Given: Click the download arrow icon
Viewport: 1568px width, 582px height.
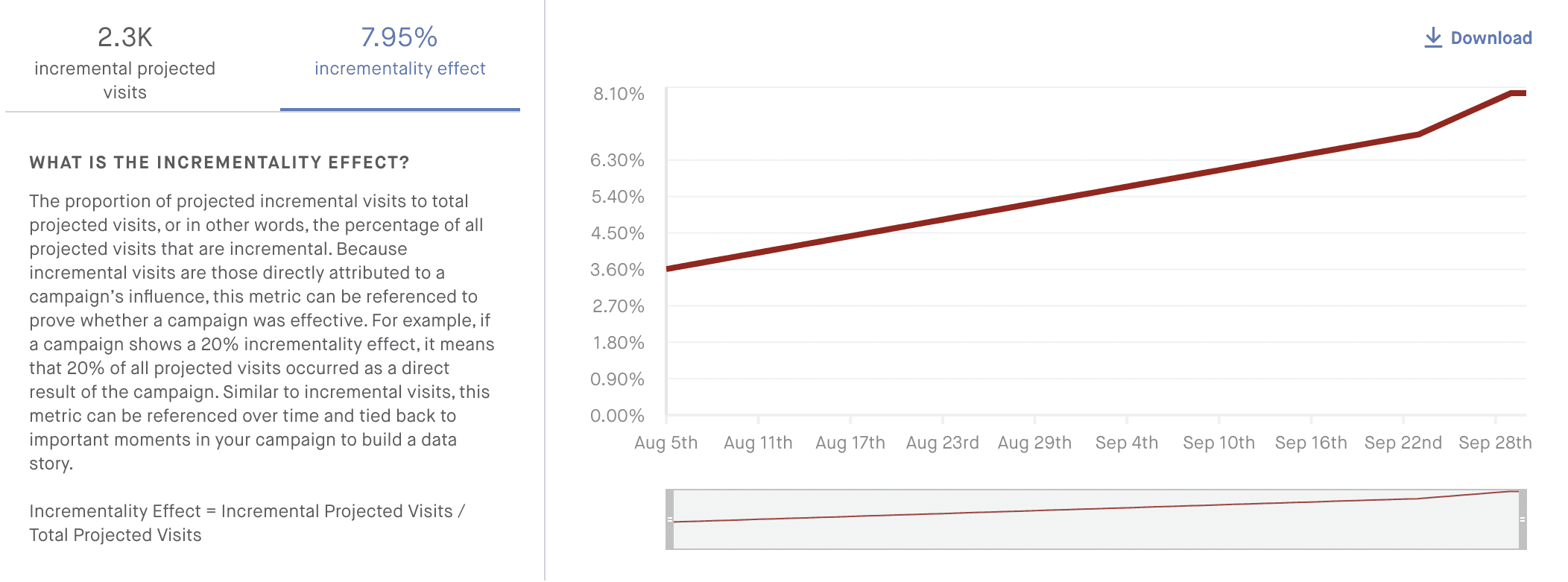Looking at the screenshot, I should coord(1432,35).
